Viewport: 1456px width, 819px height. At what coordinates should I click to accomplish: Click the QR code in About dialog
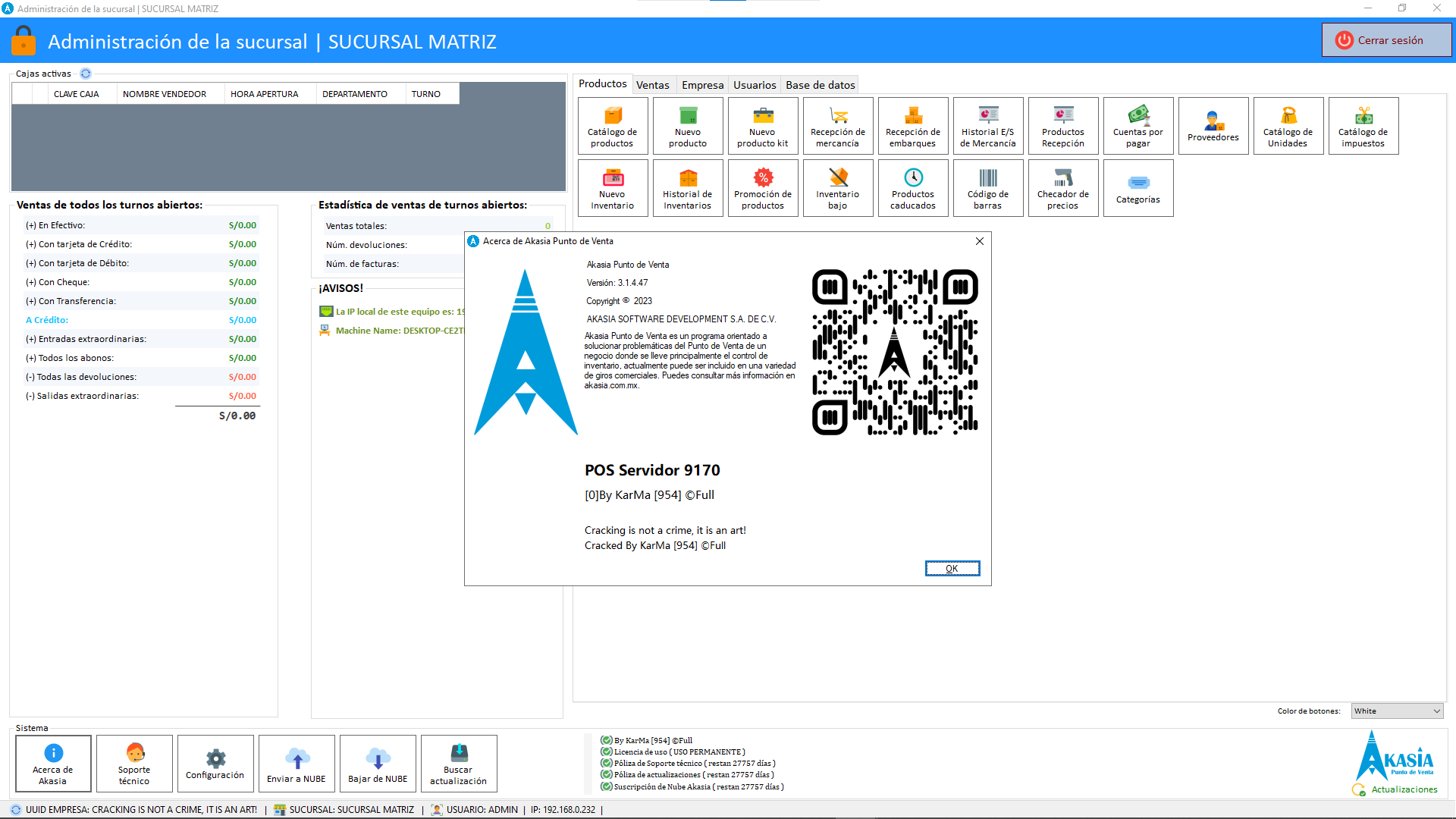pos(895,352)
